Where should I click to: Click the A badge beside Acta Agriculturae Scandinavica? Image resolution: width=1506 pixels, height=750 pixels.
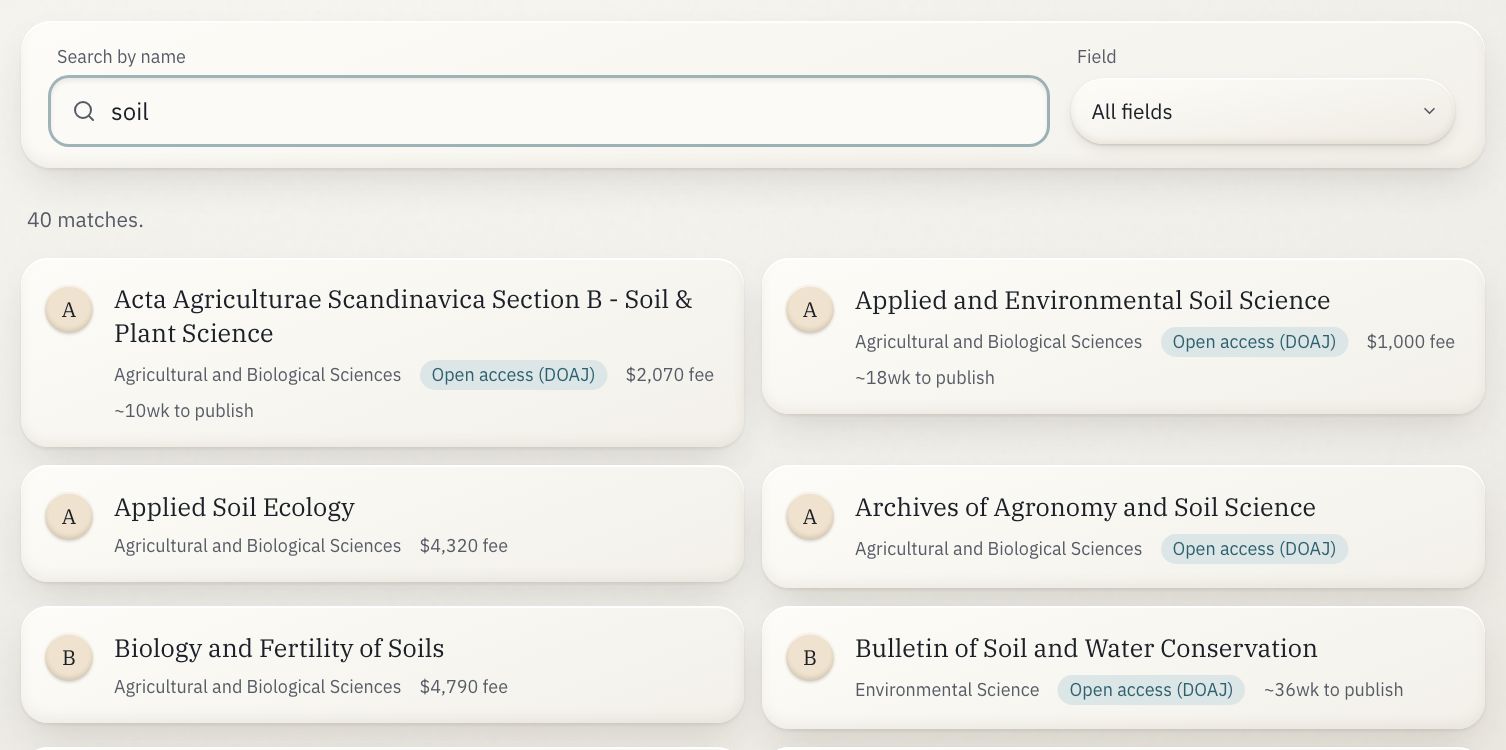coord(69,310)
